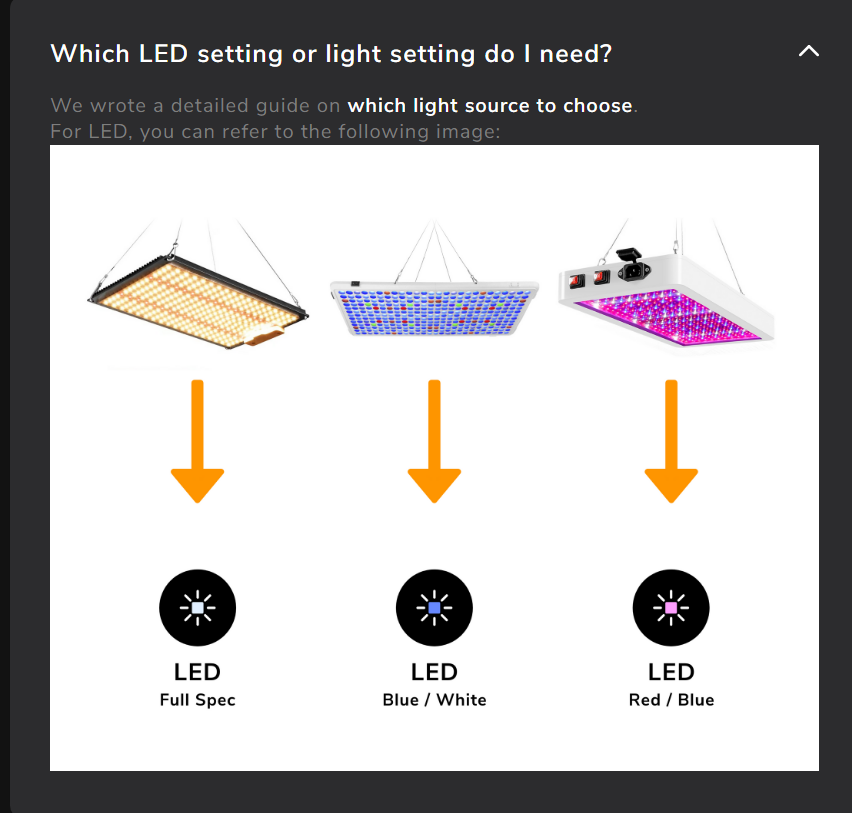This screenshot has width=852, height=813.
Task: Click the orange arrow under the pink panel
Action: coord(671,441)
